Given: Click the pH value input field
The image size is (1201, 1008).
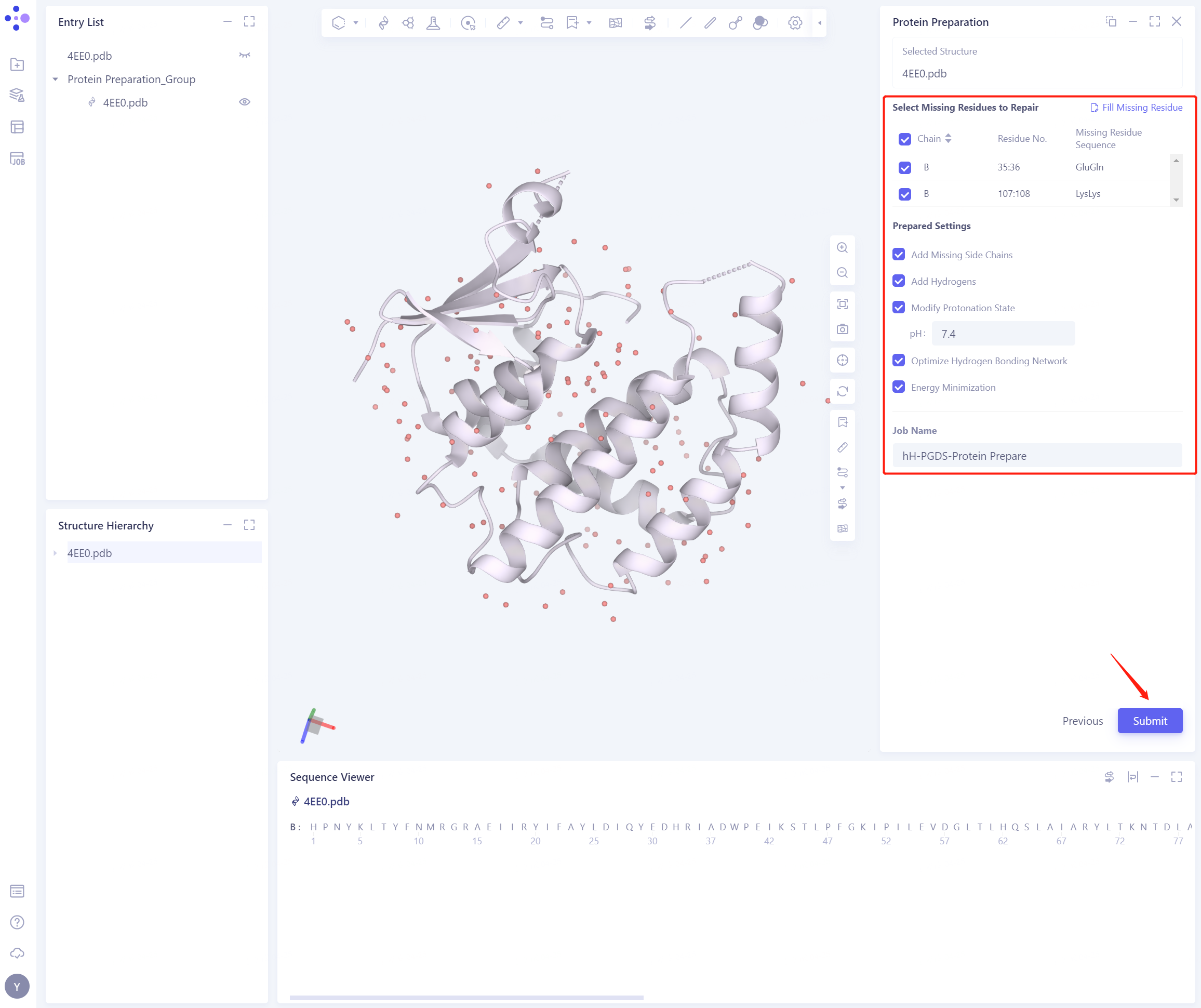Looking at the screenshot, I should click(x=1003, y=334).
